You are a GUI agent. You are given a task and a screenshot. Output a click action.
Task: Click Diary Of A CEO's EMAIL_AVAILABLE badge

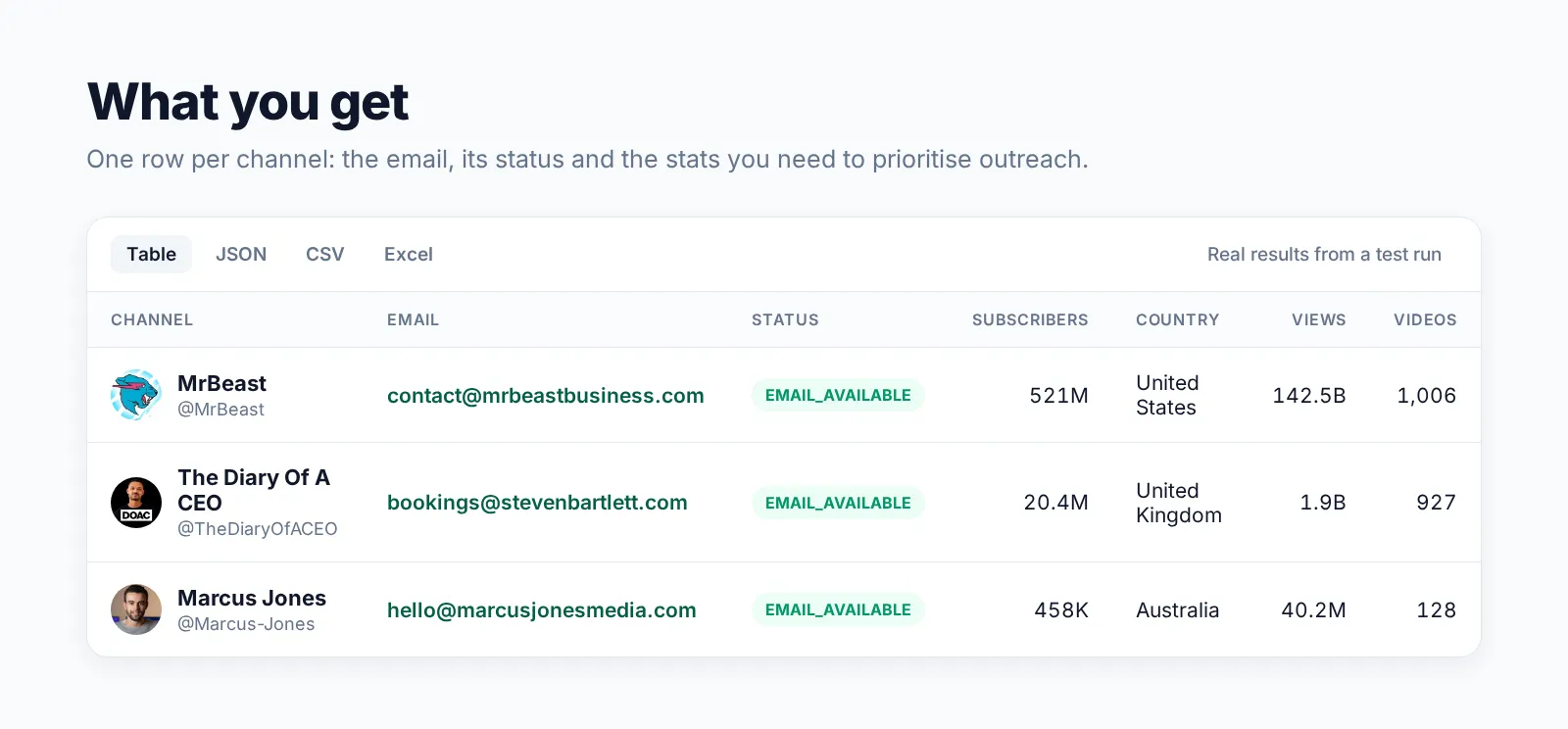coord(838,503)
